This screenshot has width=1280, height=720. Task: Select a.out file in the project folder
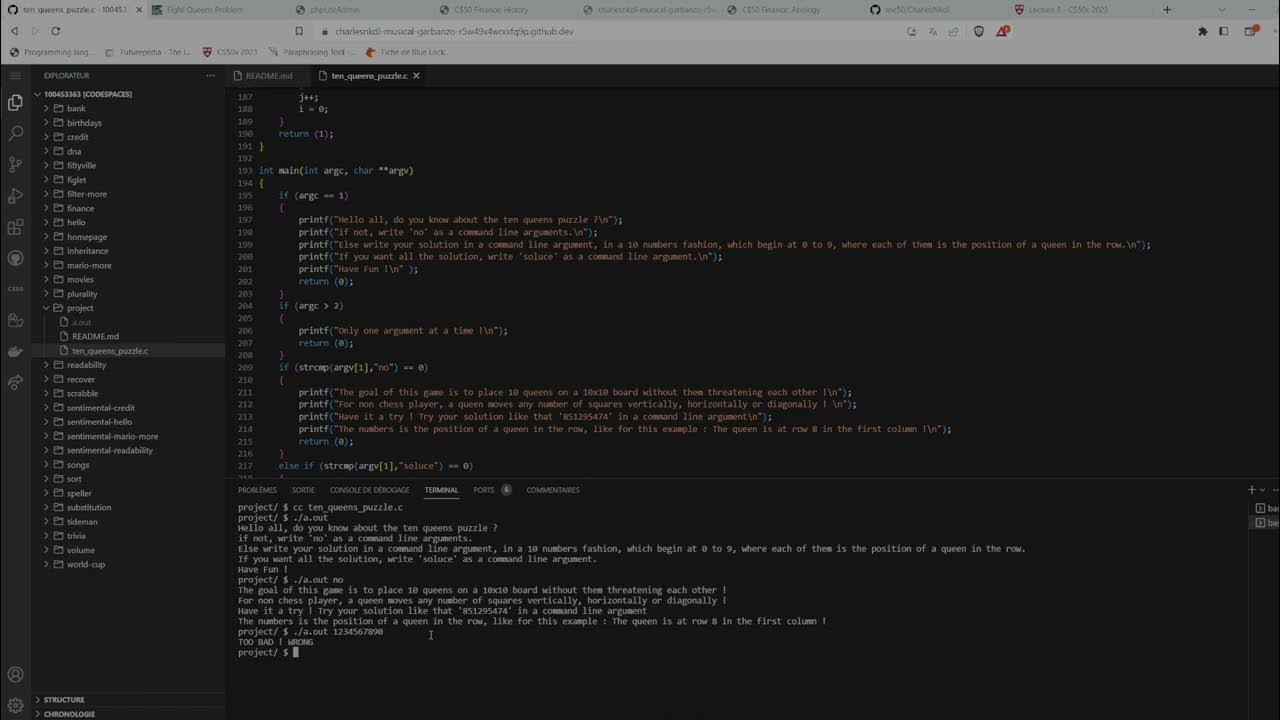pyautogui.click(x=81, y=322)
